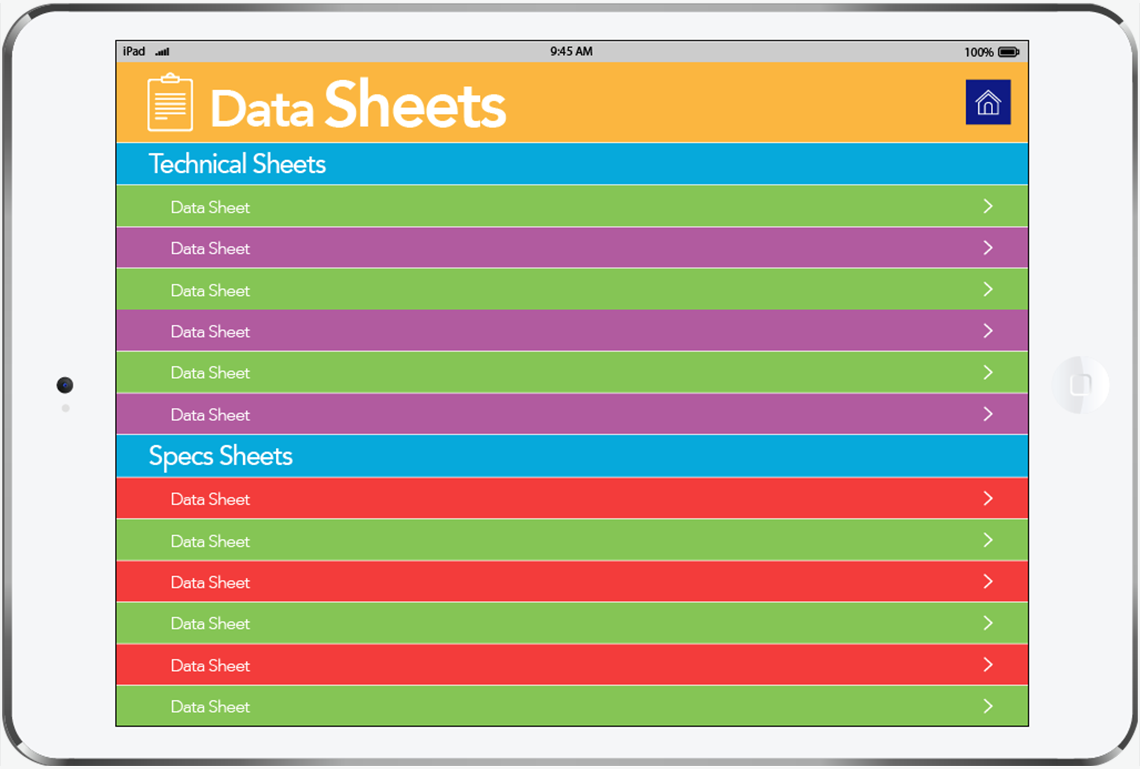Screen dimensions: 1140x769
Task: Click the "Data Sheet" label in the fifth Technical Sheets row
Action: tap(210, 373)
